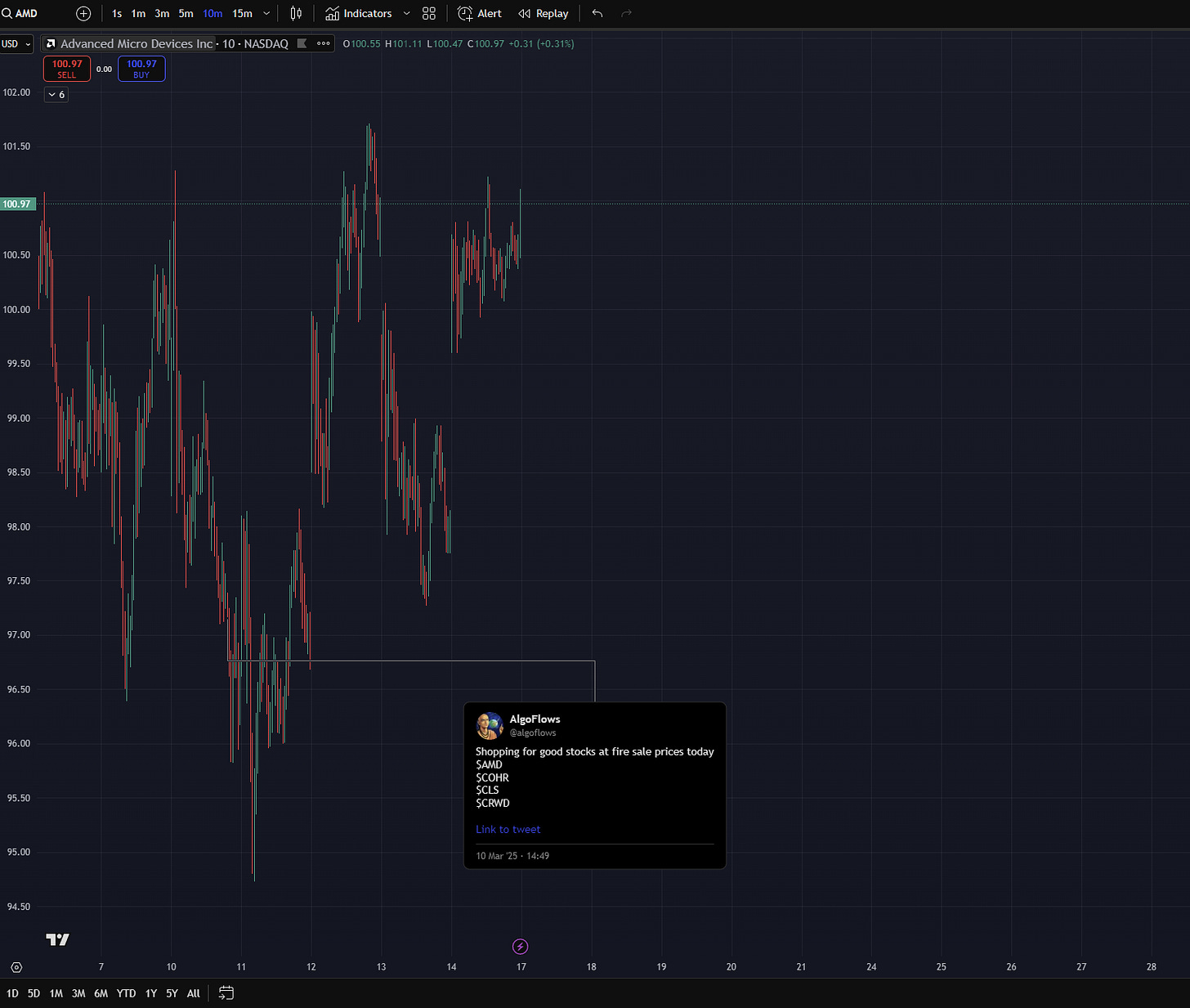Open the USD currency dropdown
Screen dimensions: 1190x1008
tap(16, 43)
